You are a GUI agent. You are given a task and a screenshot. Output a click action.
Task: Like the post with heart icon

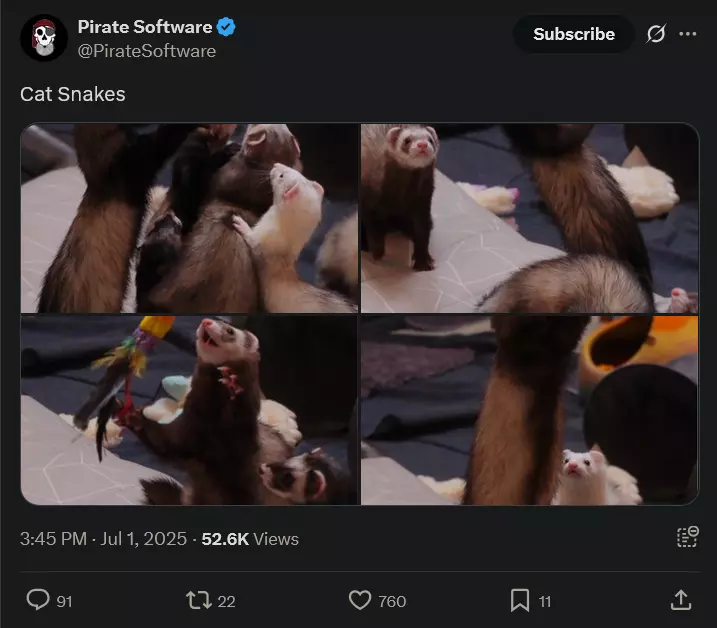pyautogui.click(x=360, y=601)
